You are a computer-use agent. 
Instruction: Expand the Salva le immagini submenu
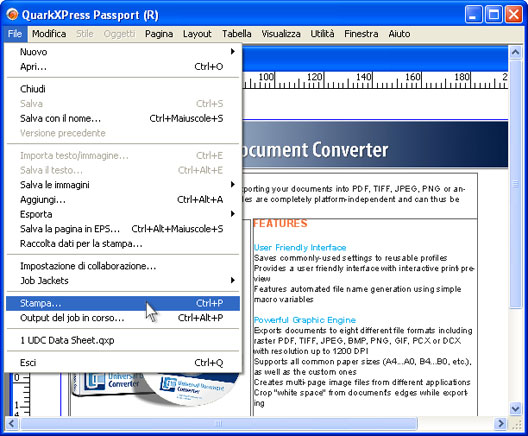point(123,185)
